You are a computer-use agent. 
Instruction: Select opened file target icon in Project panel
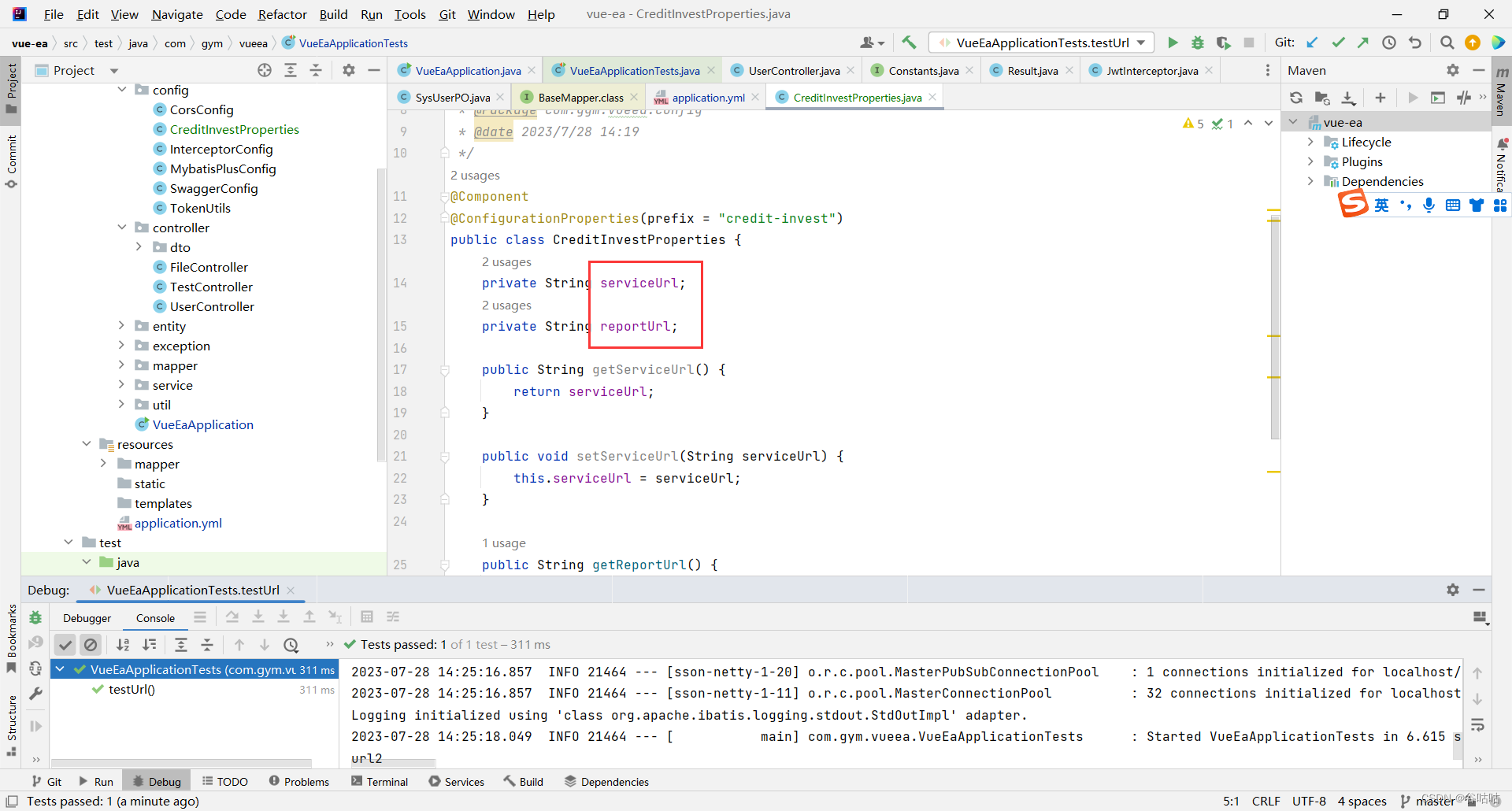(265, 70)
